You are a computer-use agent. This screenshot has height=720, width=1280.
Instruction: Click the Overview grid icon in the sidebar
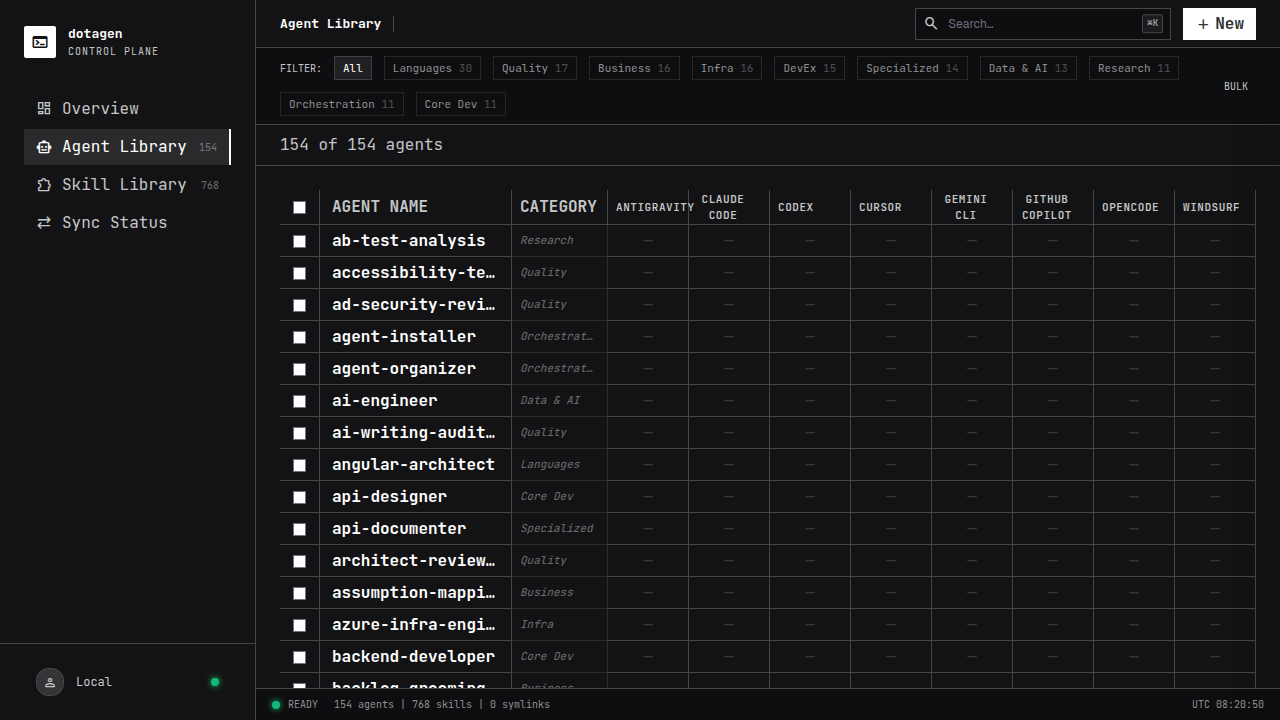[x=44, y=108]
